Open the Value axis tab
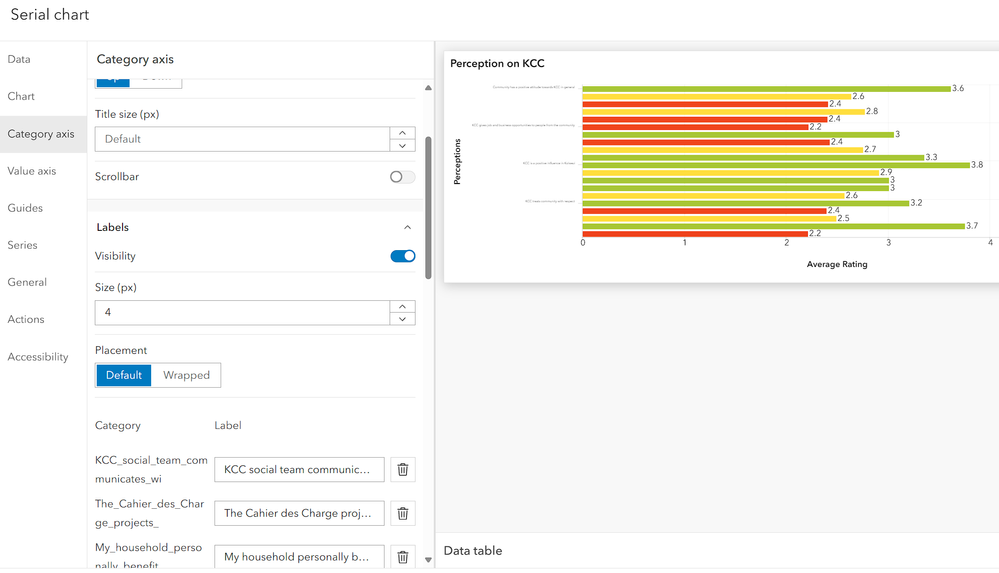 pos(32,171)
